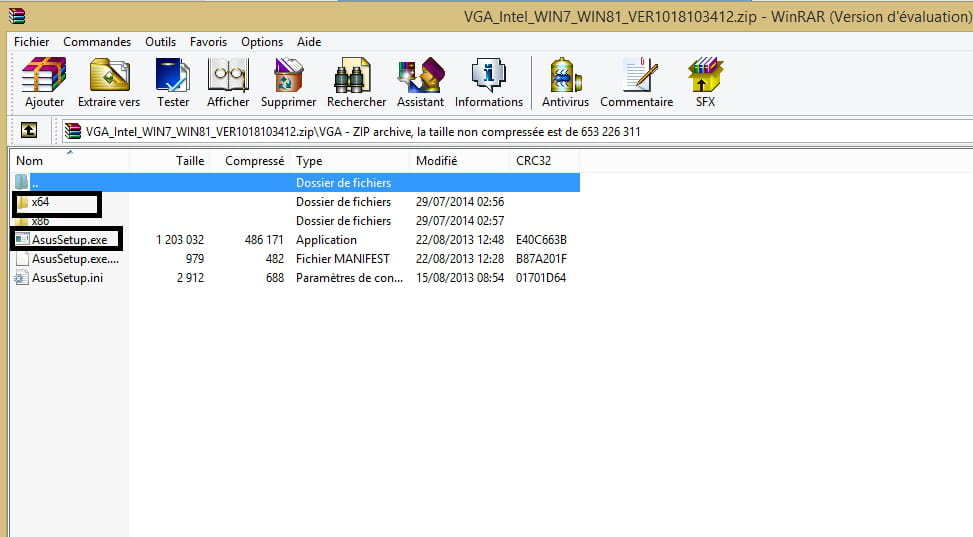Image resolution: width=973 pixels, height=537 pixels.
Task: Open the Fichier menu
Action: pyautogui.click(x=32, y=42)
